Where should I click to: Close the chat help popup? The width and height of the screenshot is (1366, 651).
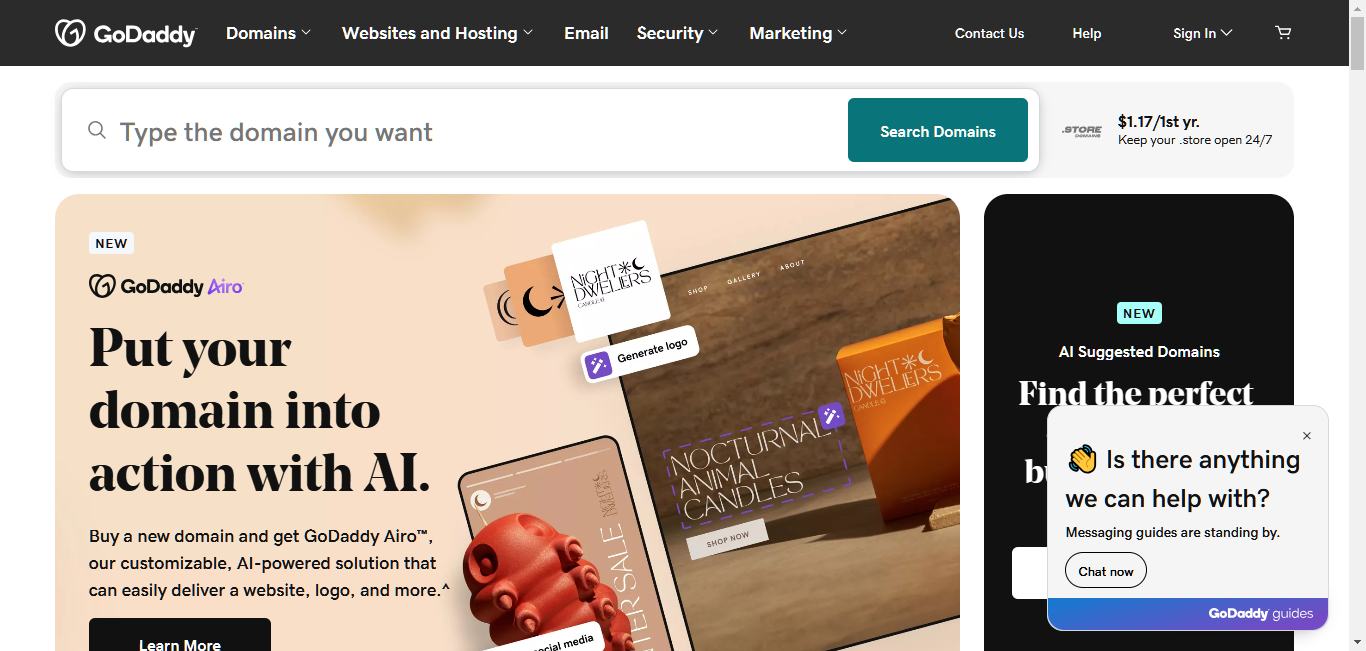pos(1307,436)
